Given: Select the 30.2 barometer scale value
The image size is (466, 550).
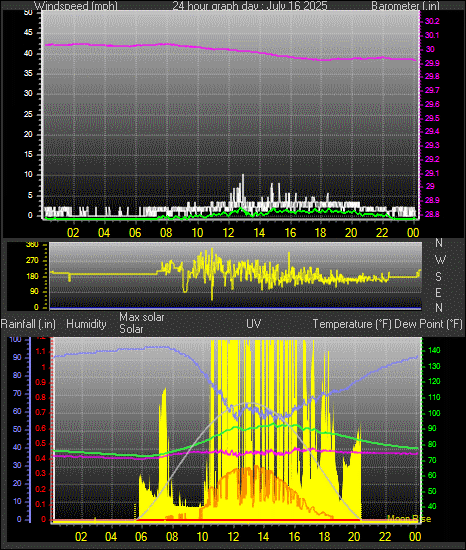Looking at the screenshot, I should 432,21.
